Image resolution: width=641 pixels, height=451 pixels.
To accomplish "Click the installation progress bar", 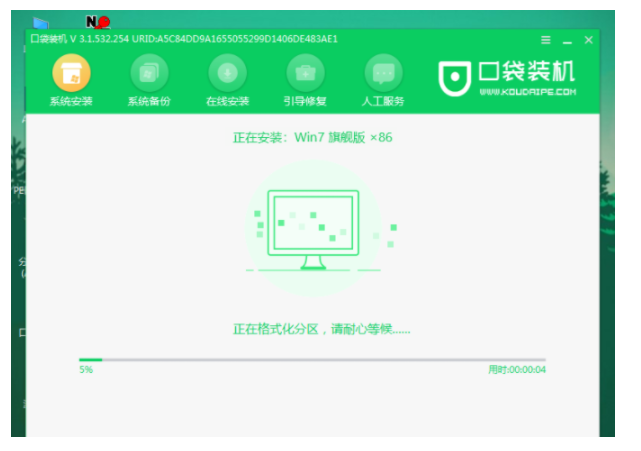I will [x=312, y=359].
